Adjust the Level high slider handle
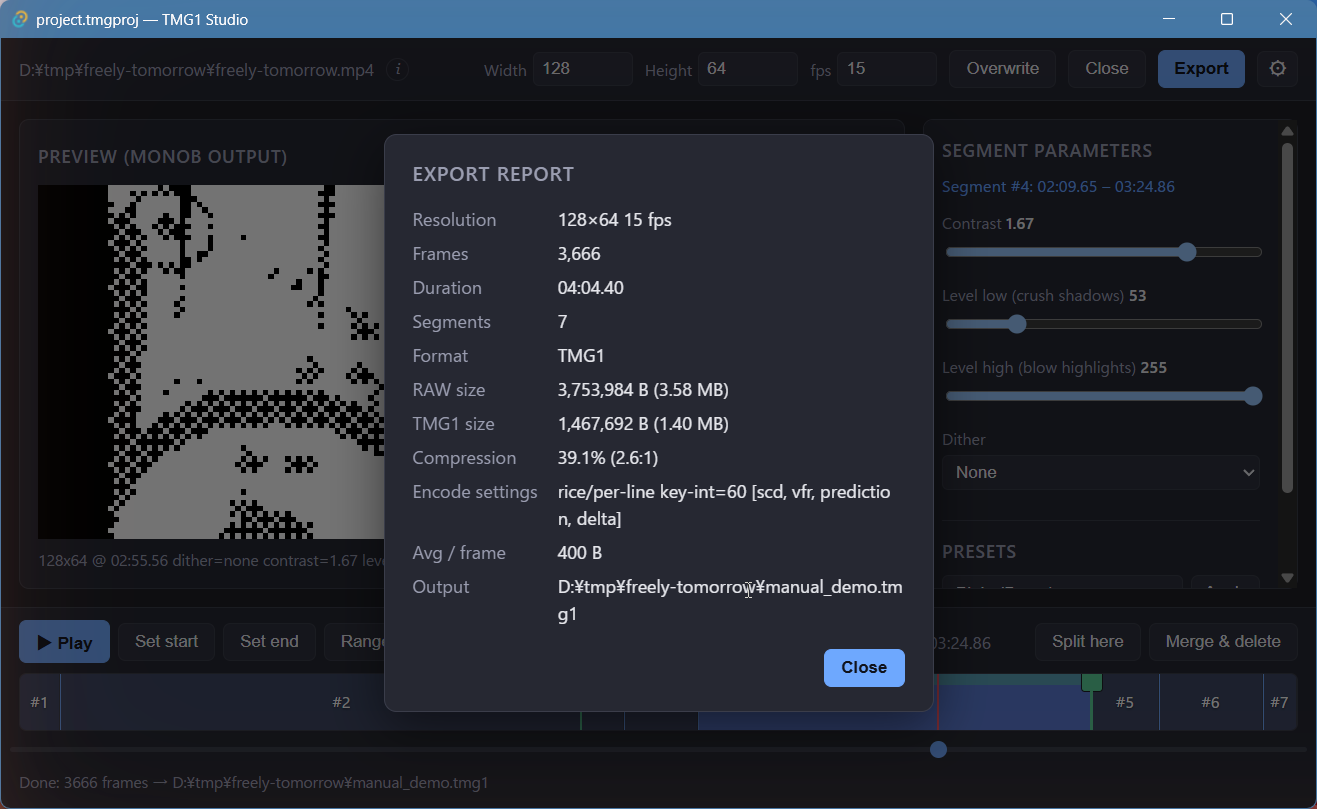This screenshot has width=1317, height=809. click(x=1253, y=396)
